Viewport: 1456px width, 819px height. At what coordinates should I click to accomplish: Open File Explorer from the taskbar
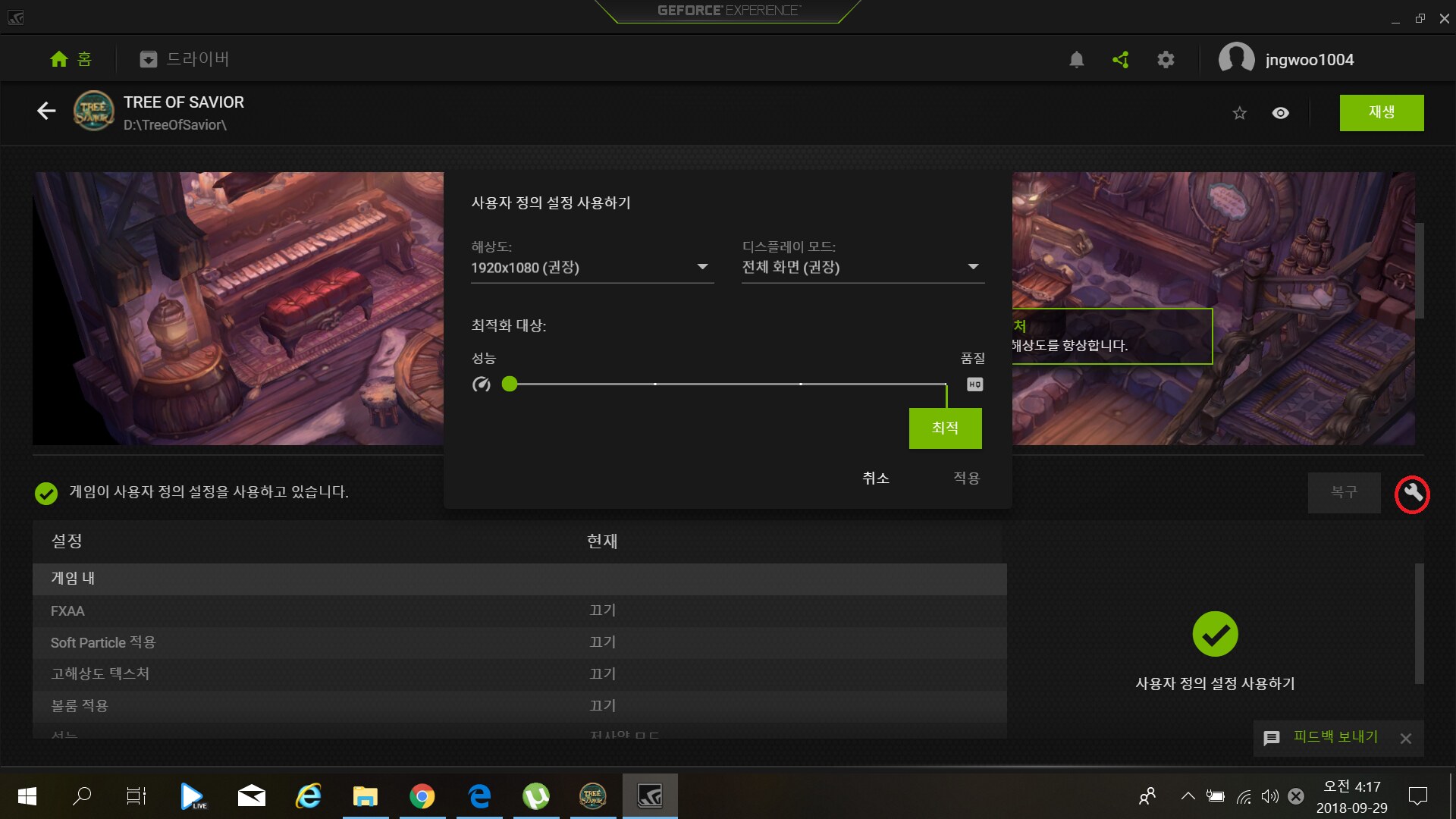pyautogui.click(x=365, y=796)
